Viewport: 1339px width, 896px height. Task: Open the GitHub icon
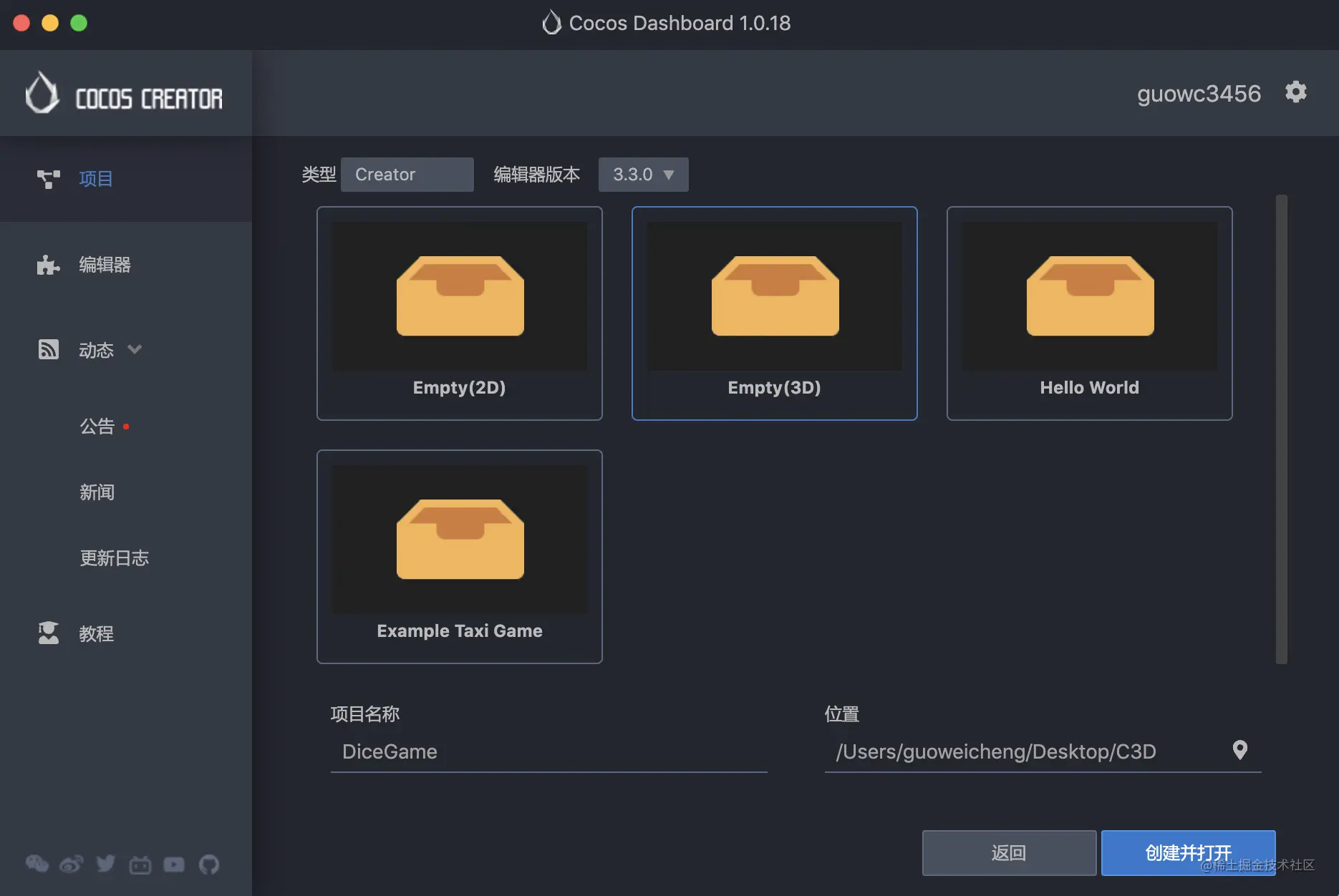click(x=208, y=865)
